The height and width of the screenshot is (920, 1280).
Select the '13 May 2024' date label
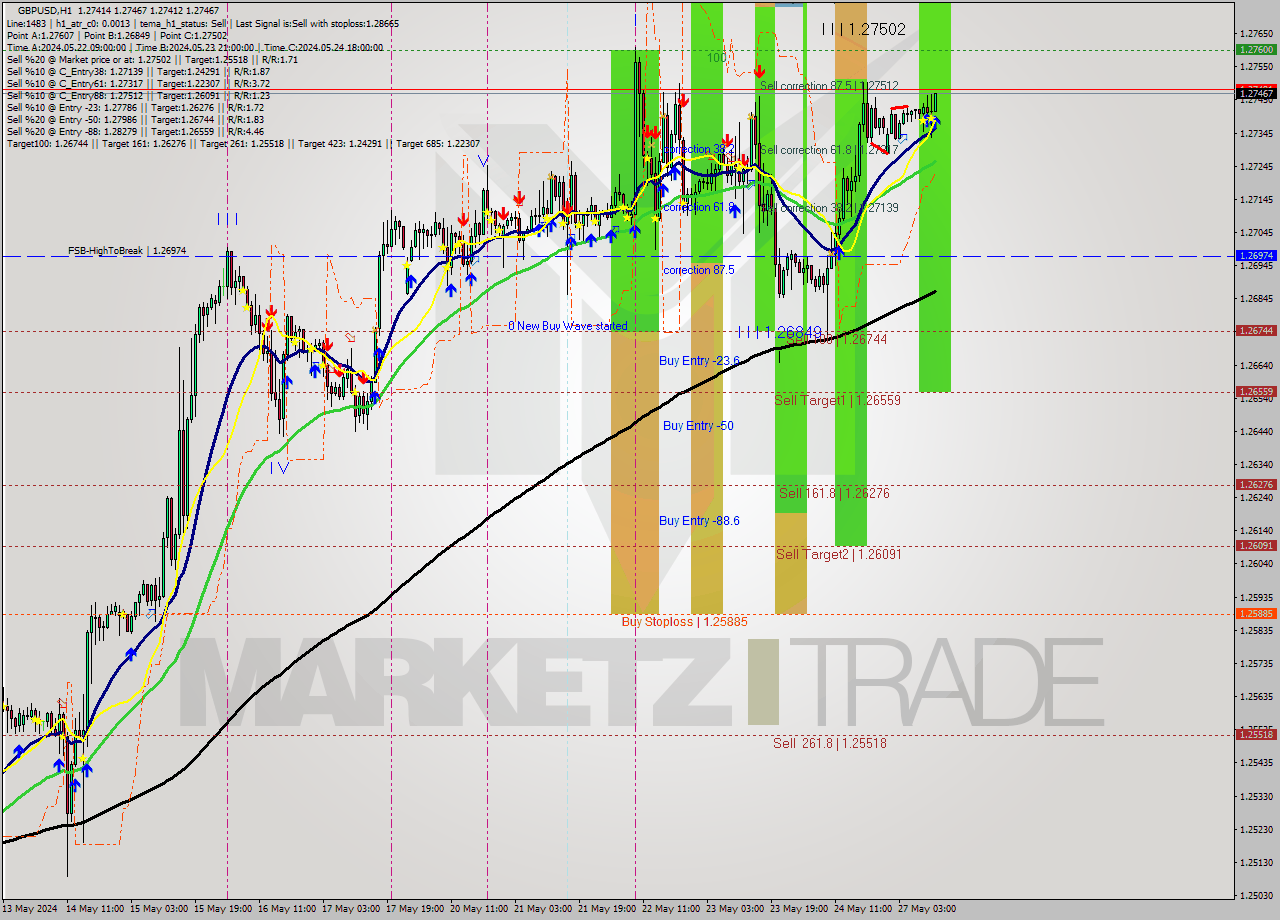[x=31, y=909]
